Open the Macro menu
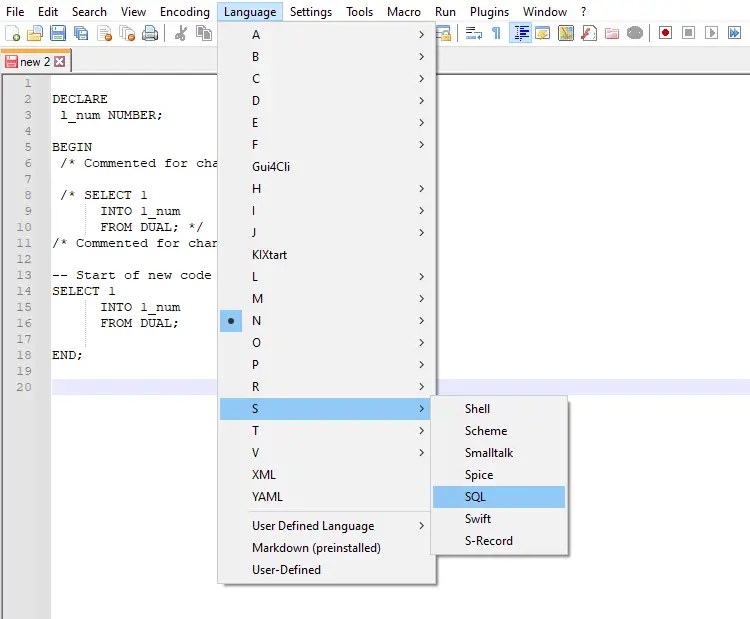Image resolution: width=750 pixels, height=619 pixels. click(x=404, y=11)
